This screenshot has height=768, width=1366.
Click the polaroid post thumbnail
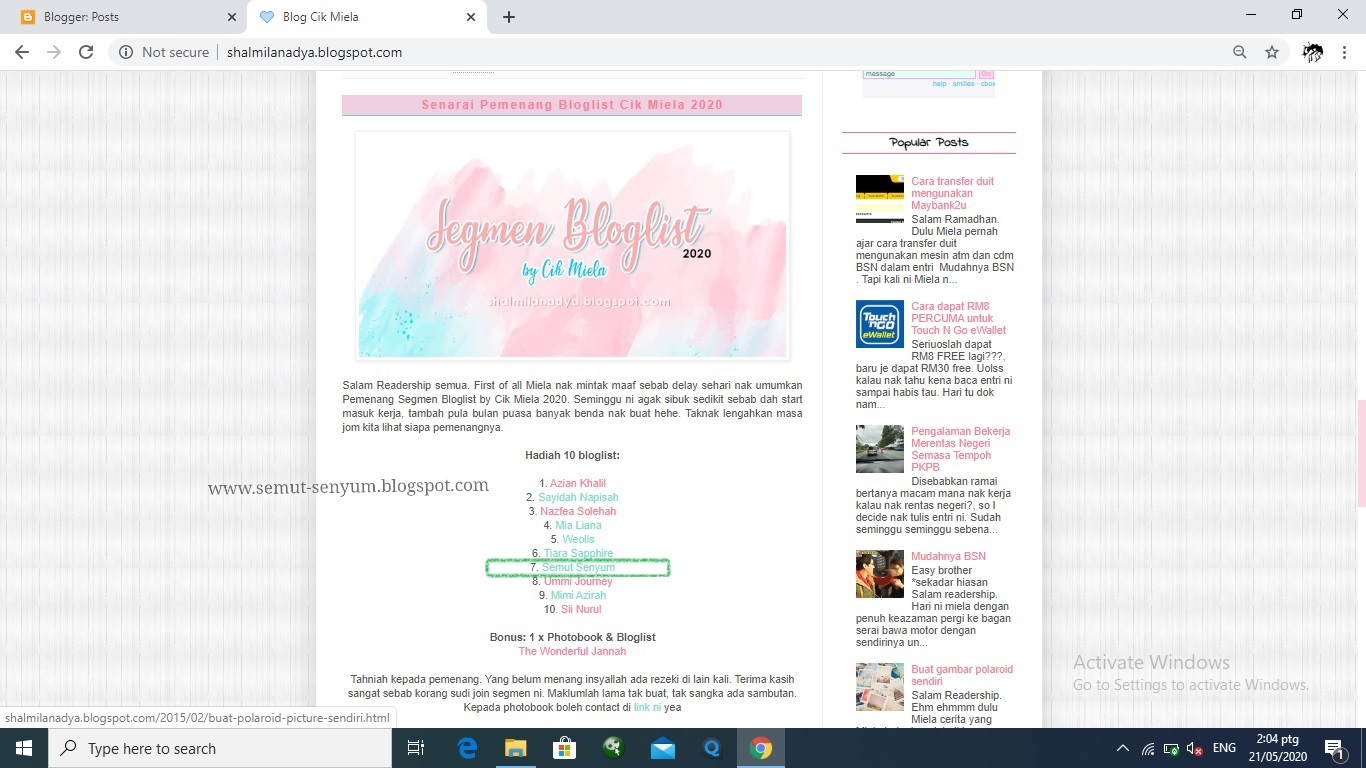coord(879,687)
